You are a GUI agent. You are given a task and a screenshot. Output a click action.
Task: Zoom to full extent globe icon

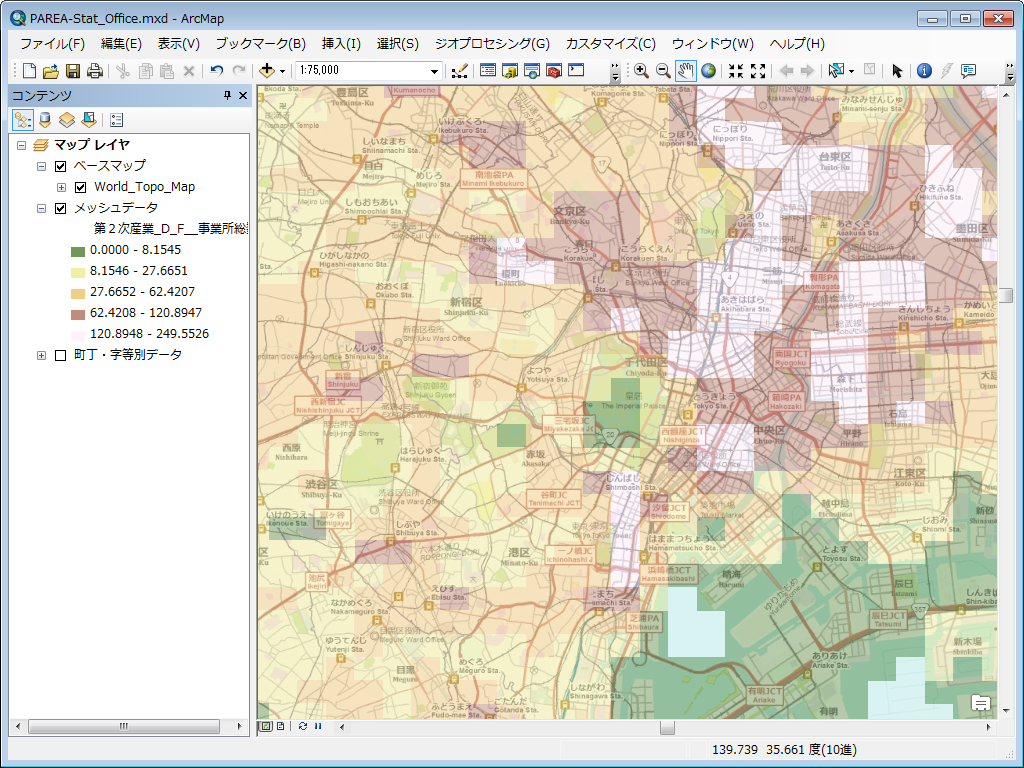pyautogui.click(x=708, y=71)
